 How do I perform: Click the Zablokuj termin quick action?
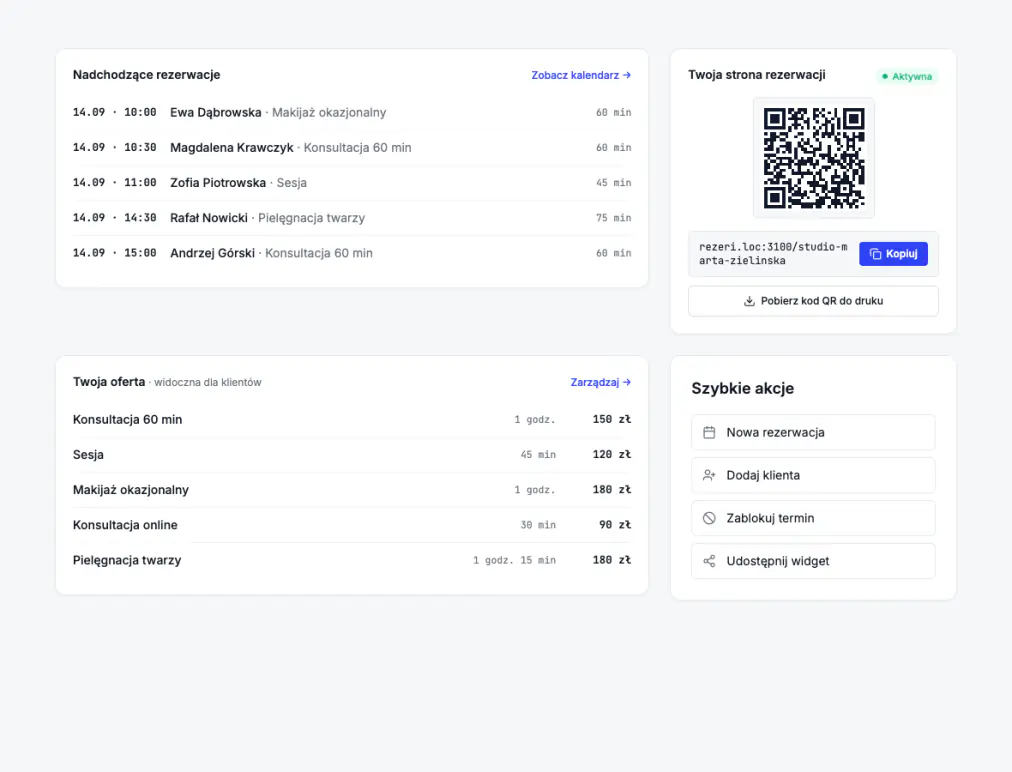[x=813, y=518]
